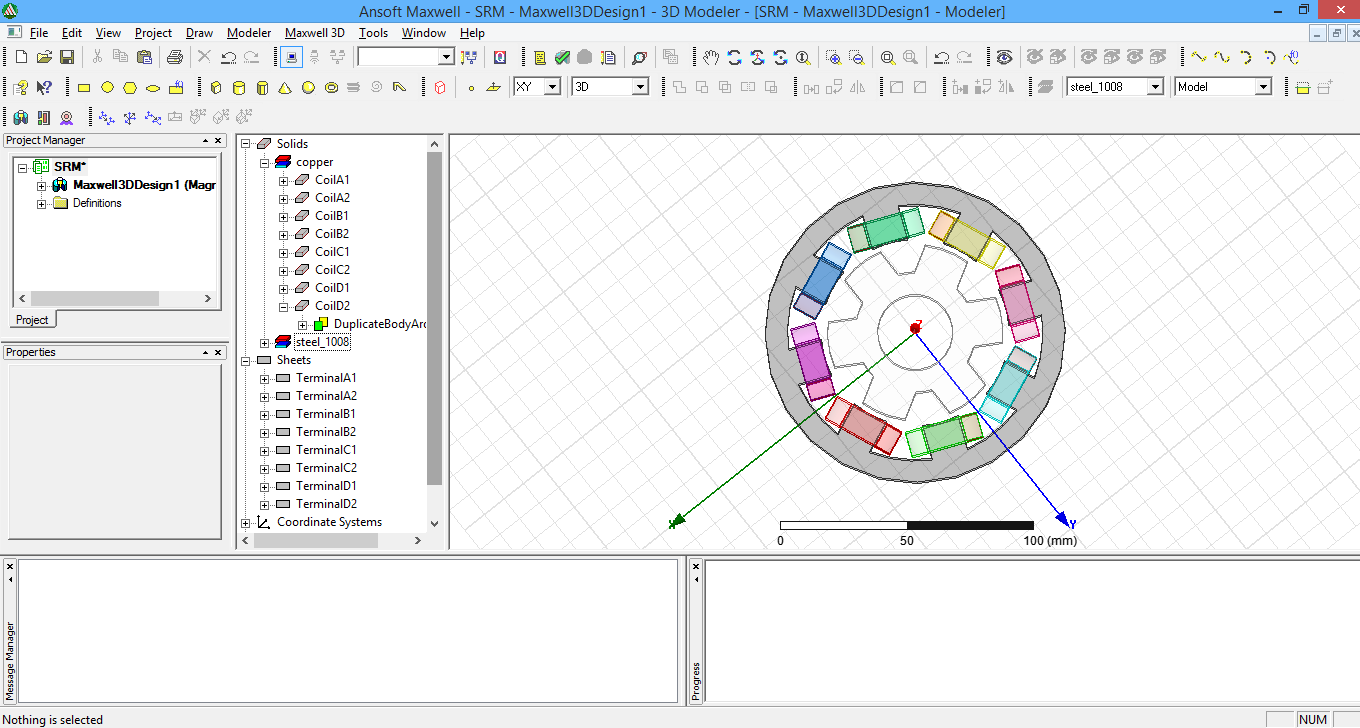Select the Draw box tool
This screenshot has height=728, width=1360.
216,87
